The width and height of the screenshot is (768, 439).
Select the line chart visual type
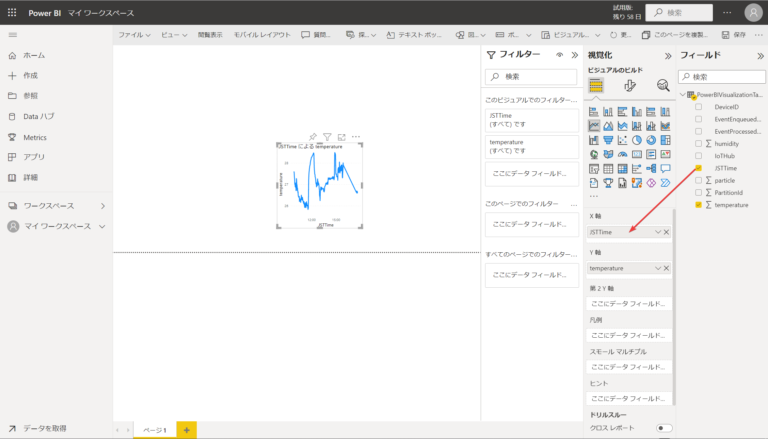coord(594,126)
